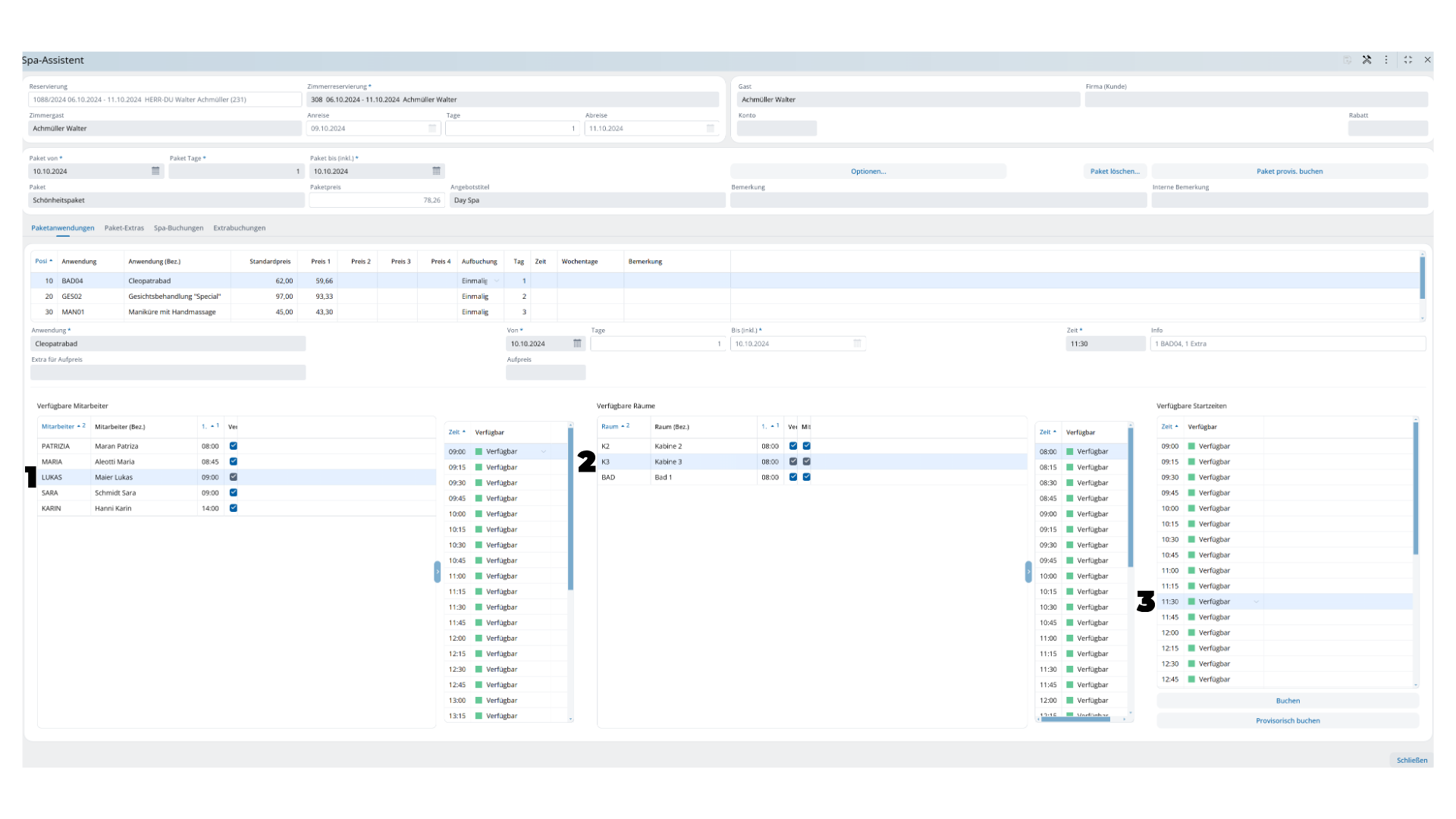Click into the Paketpreis input field
The height and width of the screenshot is (819, 1456).
[x=375, y=200]
